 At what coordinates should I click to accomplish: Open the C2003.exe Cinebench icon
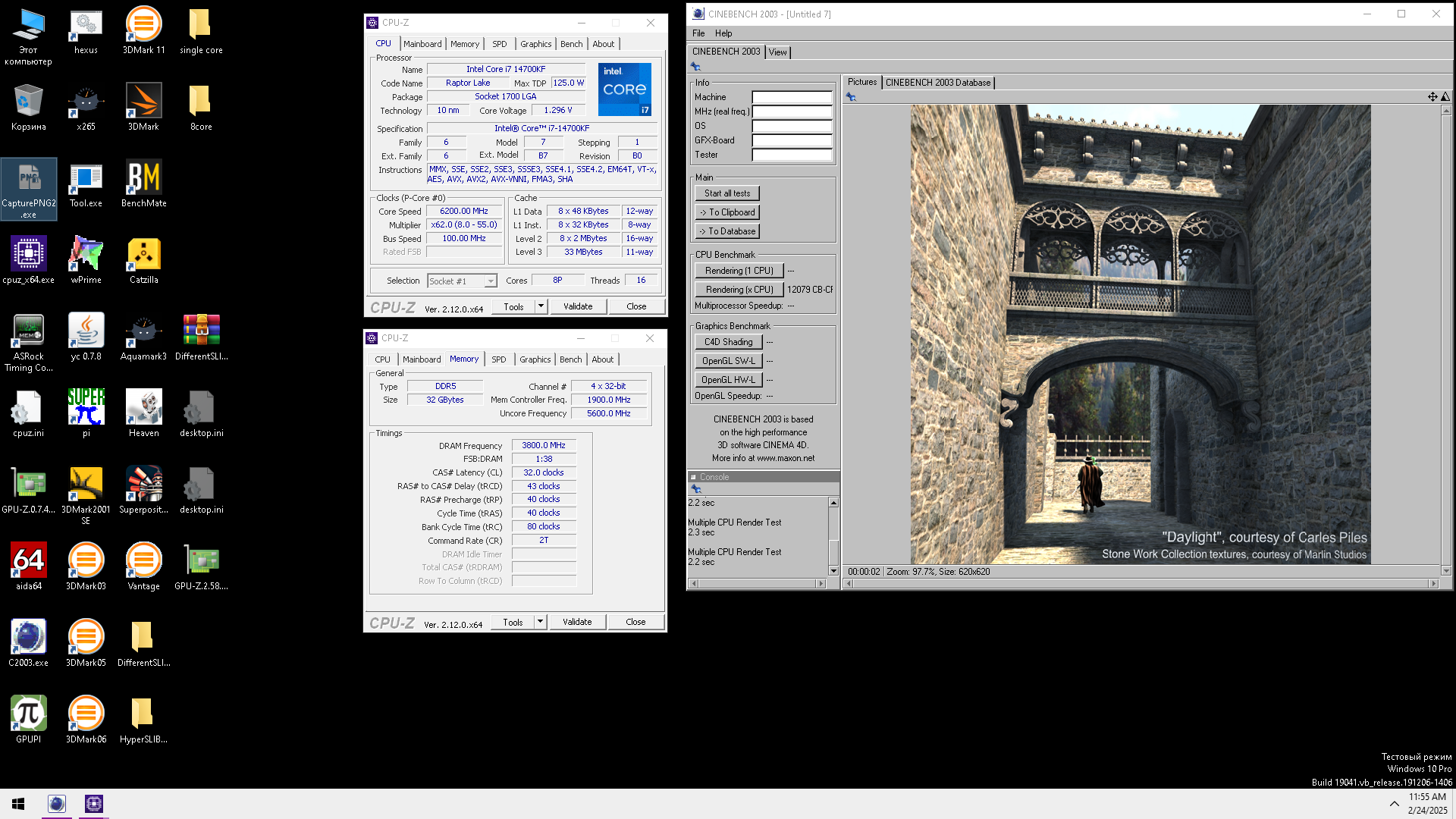click(x=28, y=644)
